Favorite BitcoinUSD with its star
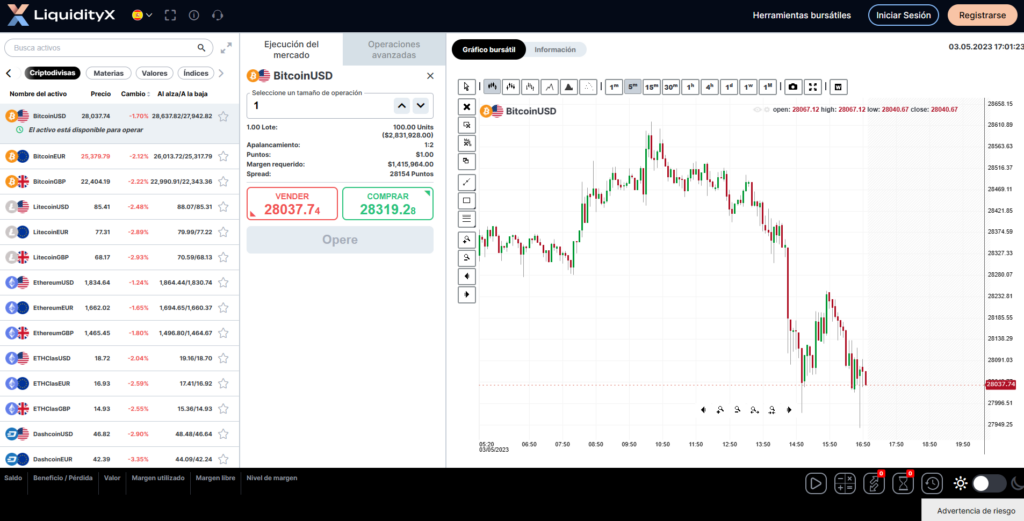 pos(223,116)
